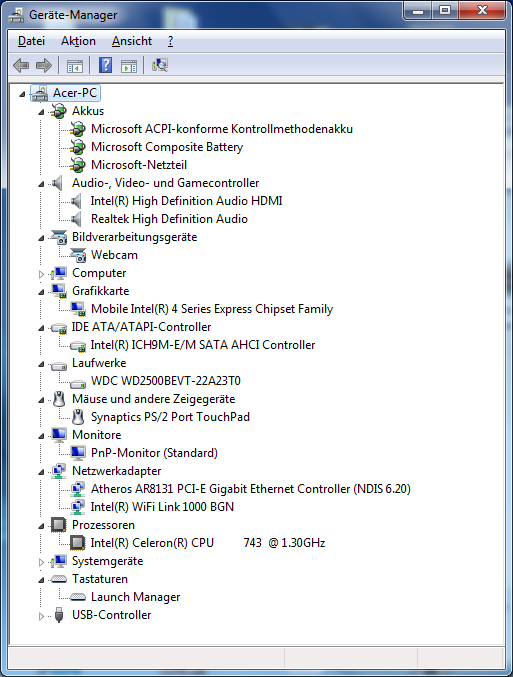This screenshot has height=677, width=513.
Task: Expand the Systemgeräte category
Action: [41, 562]
